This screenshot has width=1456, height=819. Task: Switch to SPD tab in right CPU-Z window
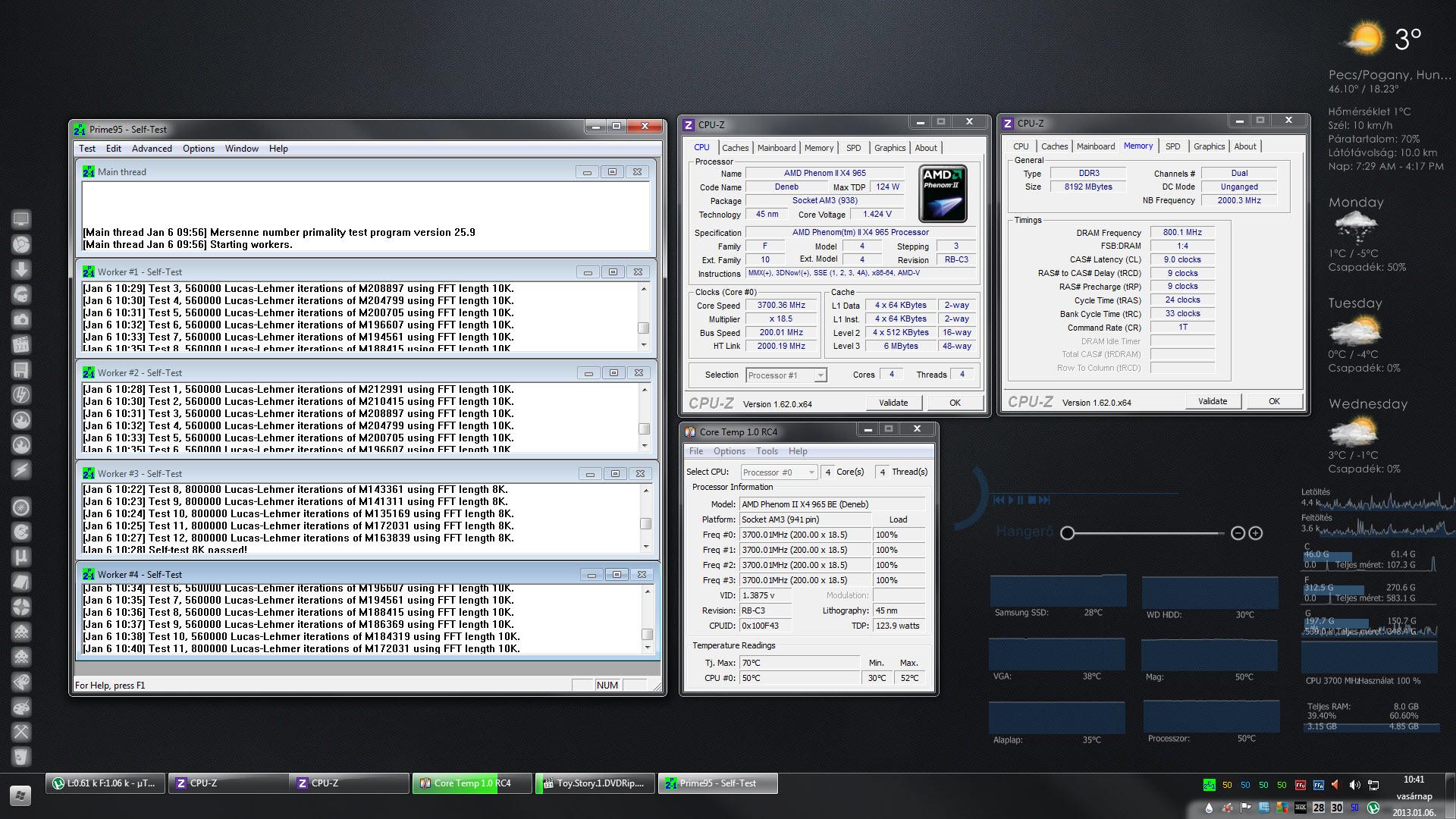point(1172,146)
